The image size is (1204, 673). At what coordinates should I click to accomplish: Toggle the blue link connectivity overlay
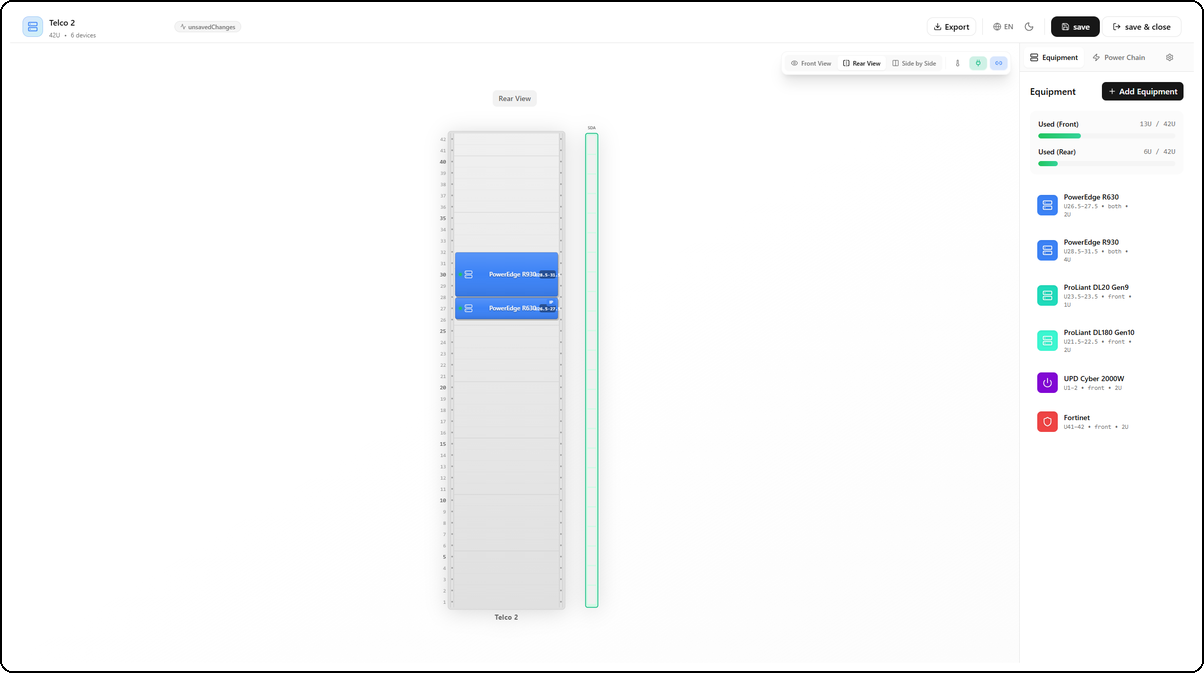point(998,63)
